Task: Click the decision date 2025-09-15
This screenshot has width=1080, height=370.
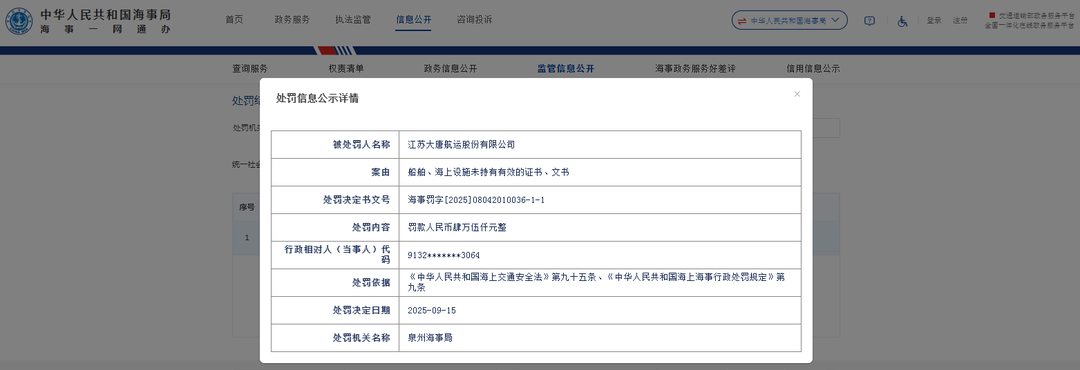Action: [432, 311]
